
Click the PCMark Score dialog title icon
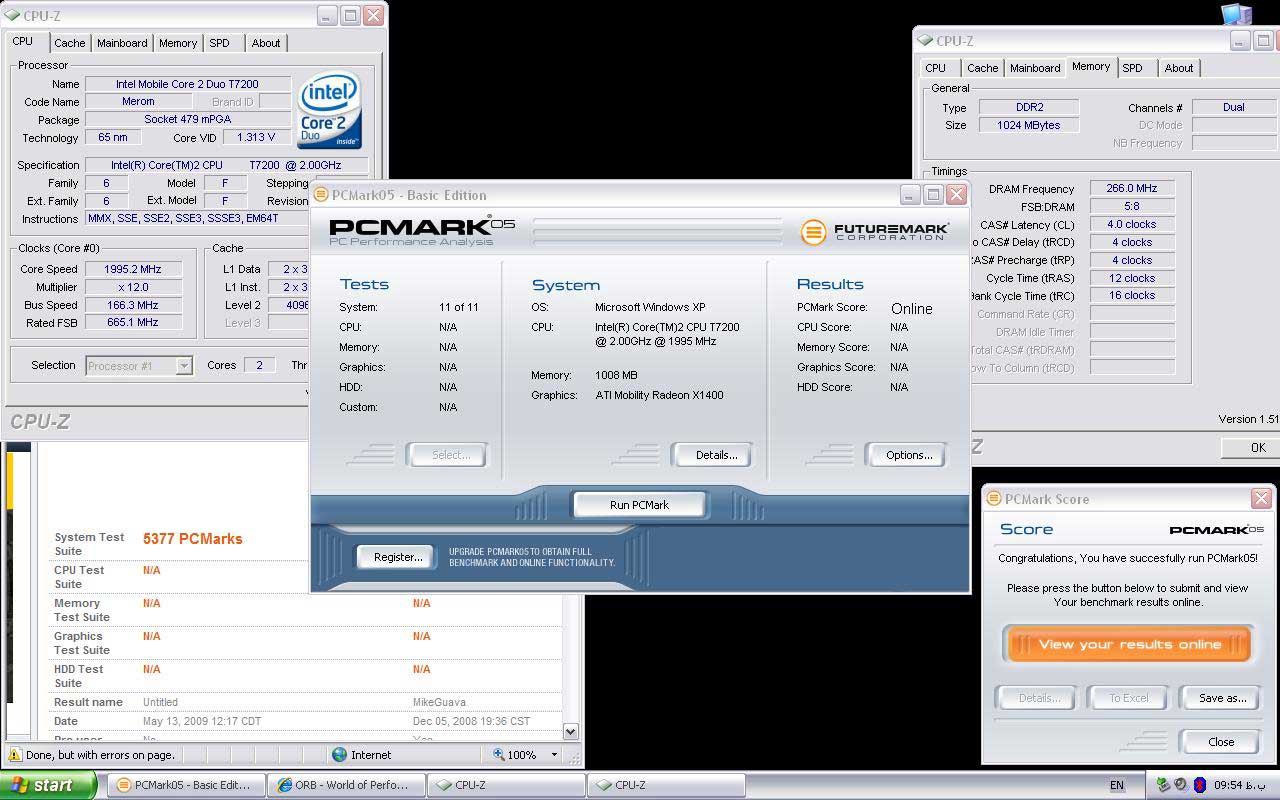[x=994, y=499]
